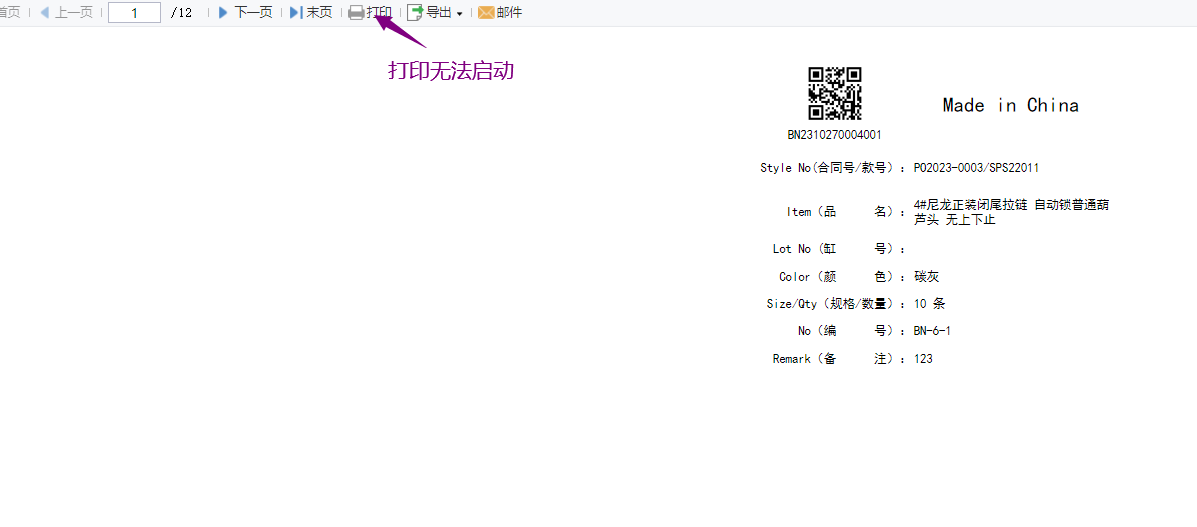This screenshot has height=527, width=1197.
Task: Click the export document icon
Action: 415,13
